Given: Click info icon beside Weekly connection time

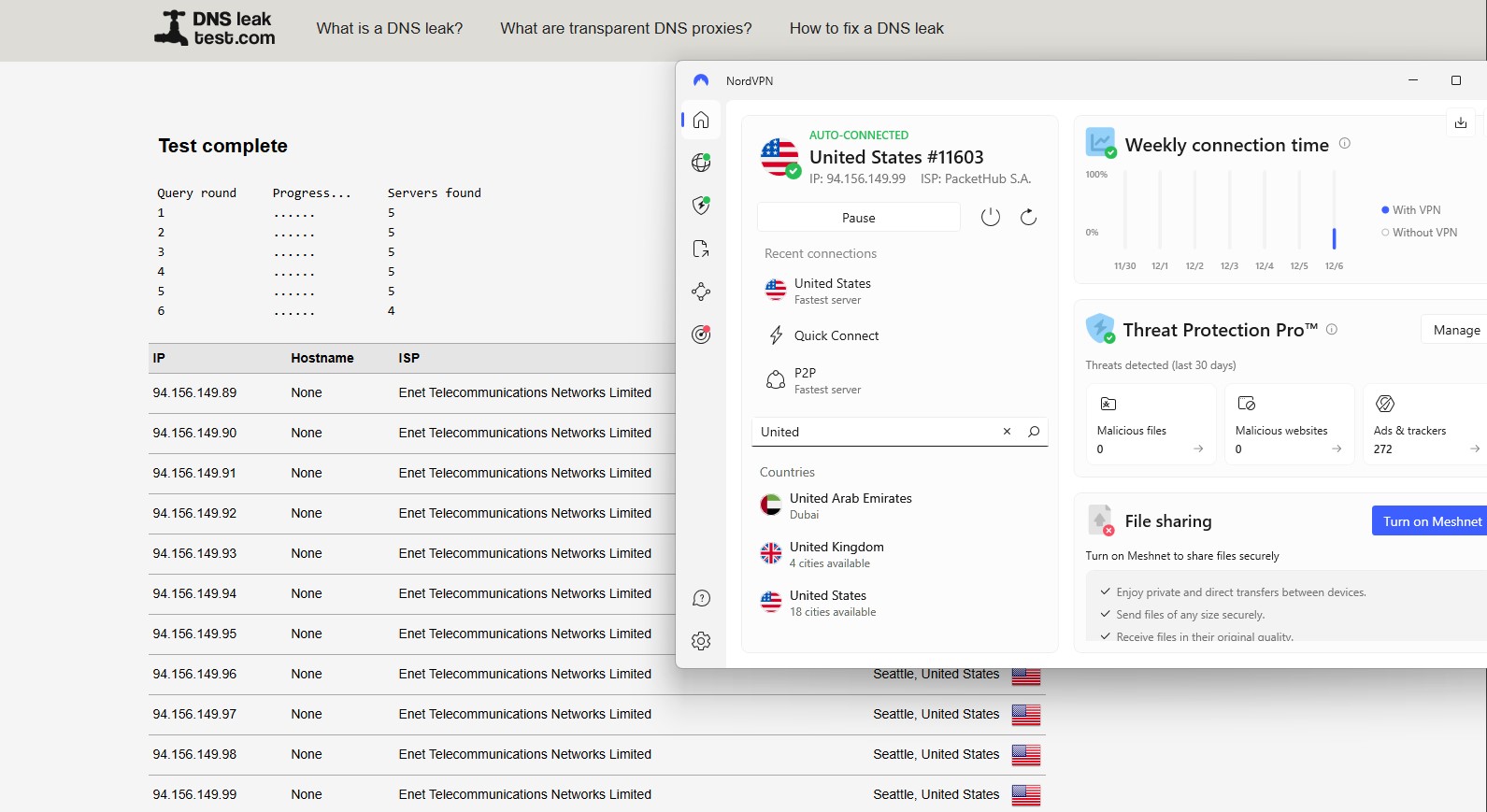Looking at the screenshot, I should pyautogui.click(x=1345, y=143).
